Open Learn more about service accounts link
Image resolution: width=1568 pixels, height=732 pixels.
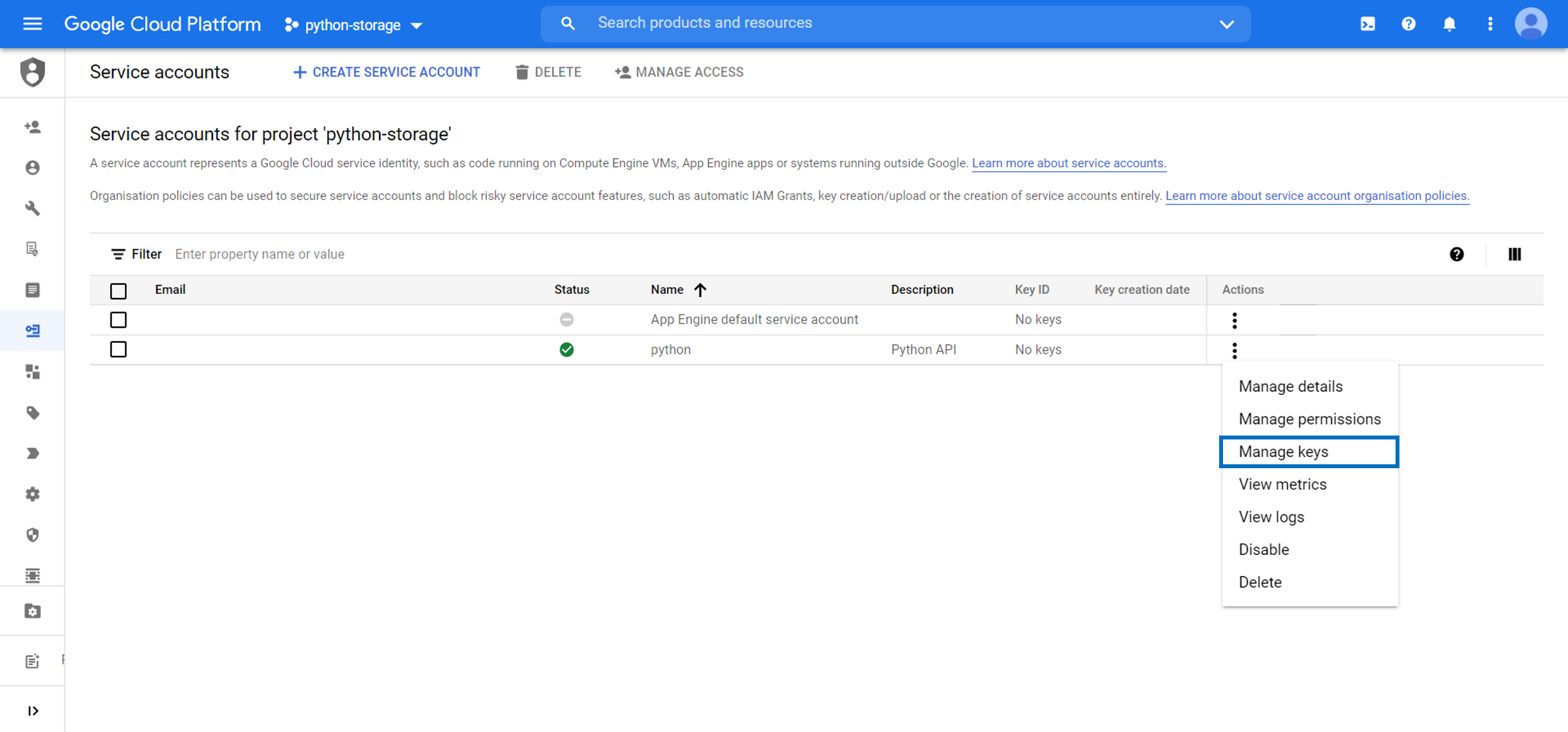[1068, 163]
